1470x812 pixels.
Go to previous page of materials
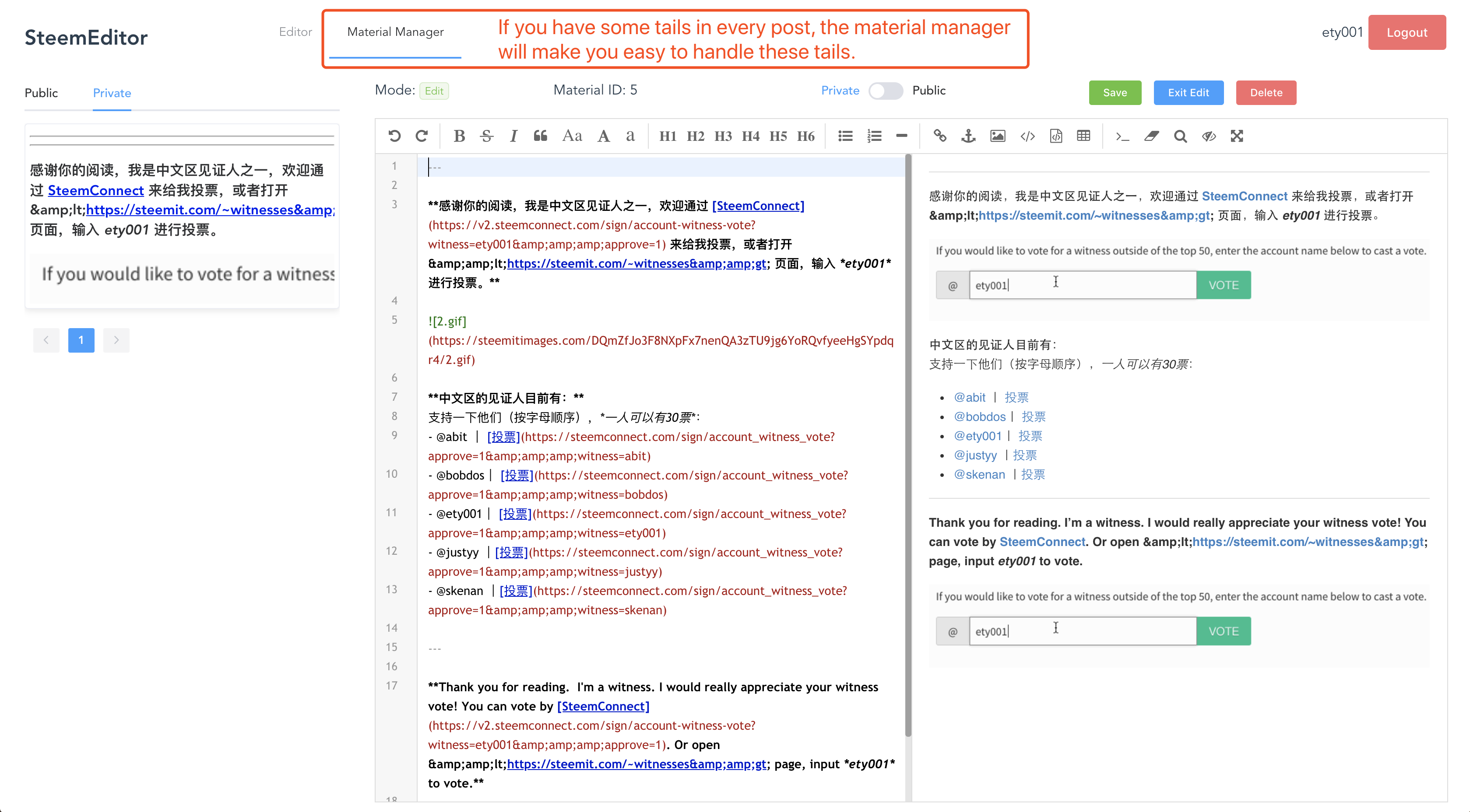pyautogui.click(x=46, y=340)
